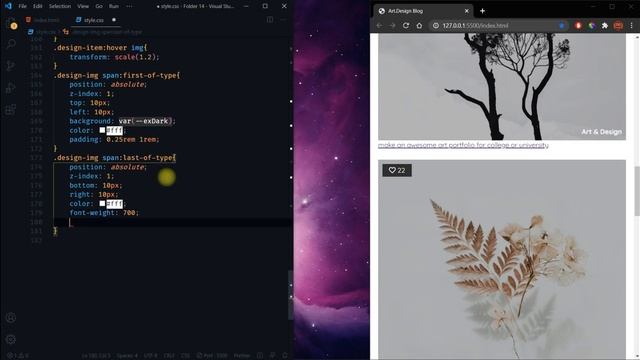Open the Extensions view
The height and width of the screenshot is (360, 640).
point(11,109)
